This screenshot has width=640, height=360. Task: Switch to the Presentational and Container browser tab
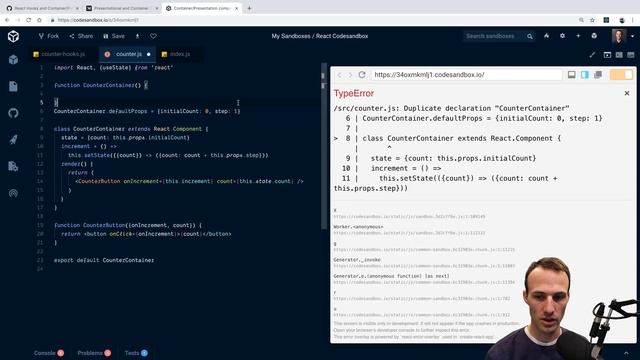point(121,8)
